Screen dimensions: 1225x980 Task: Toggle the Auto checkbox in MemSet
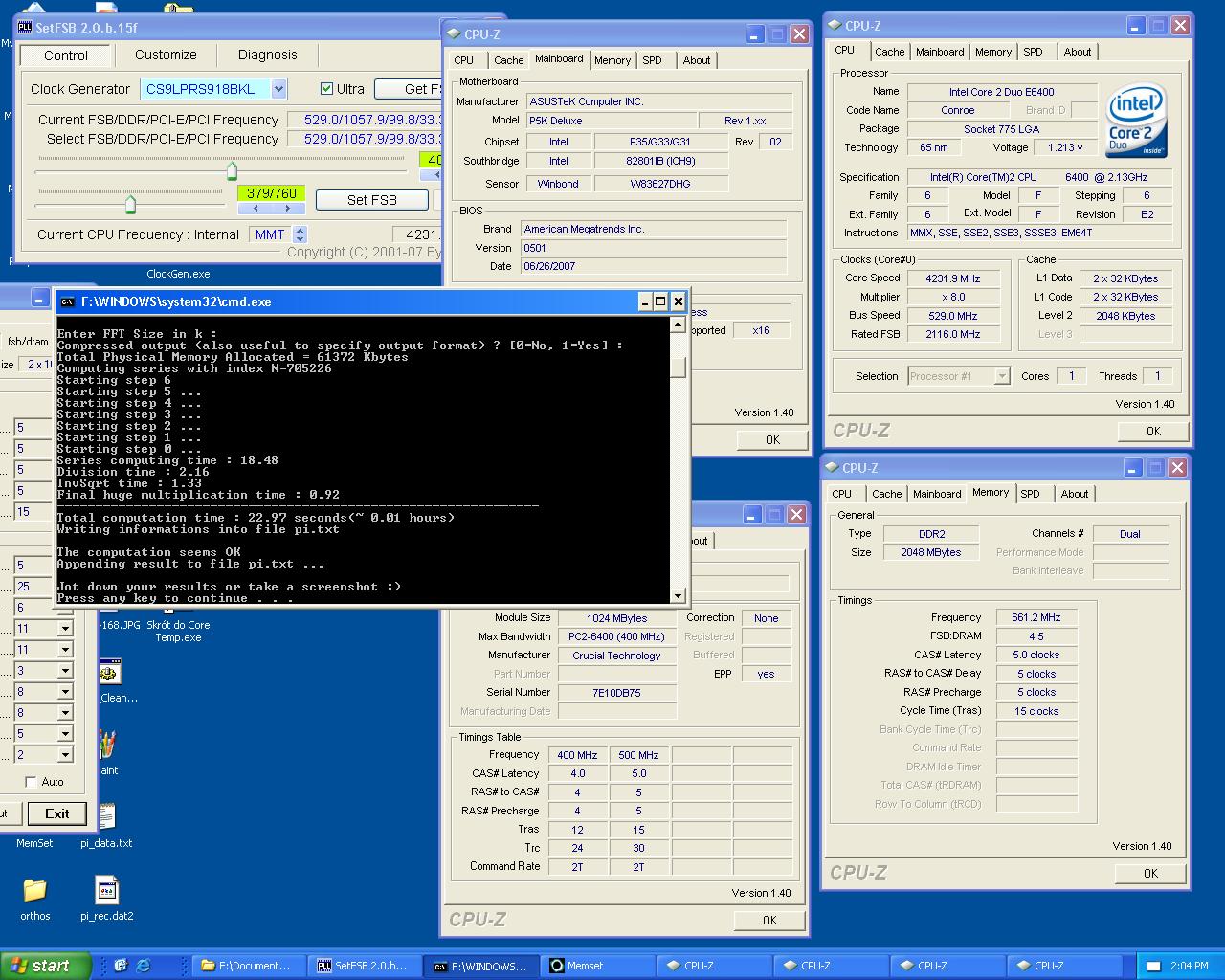32,782
